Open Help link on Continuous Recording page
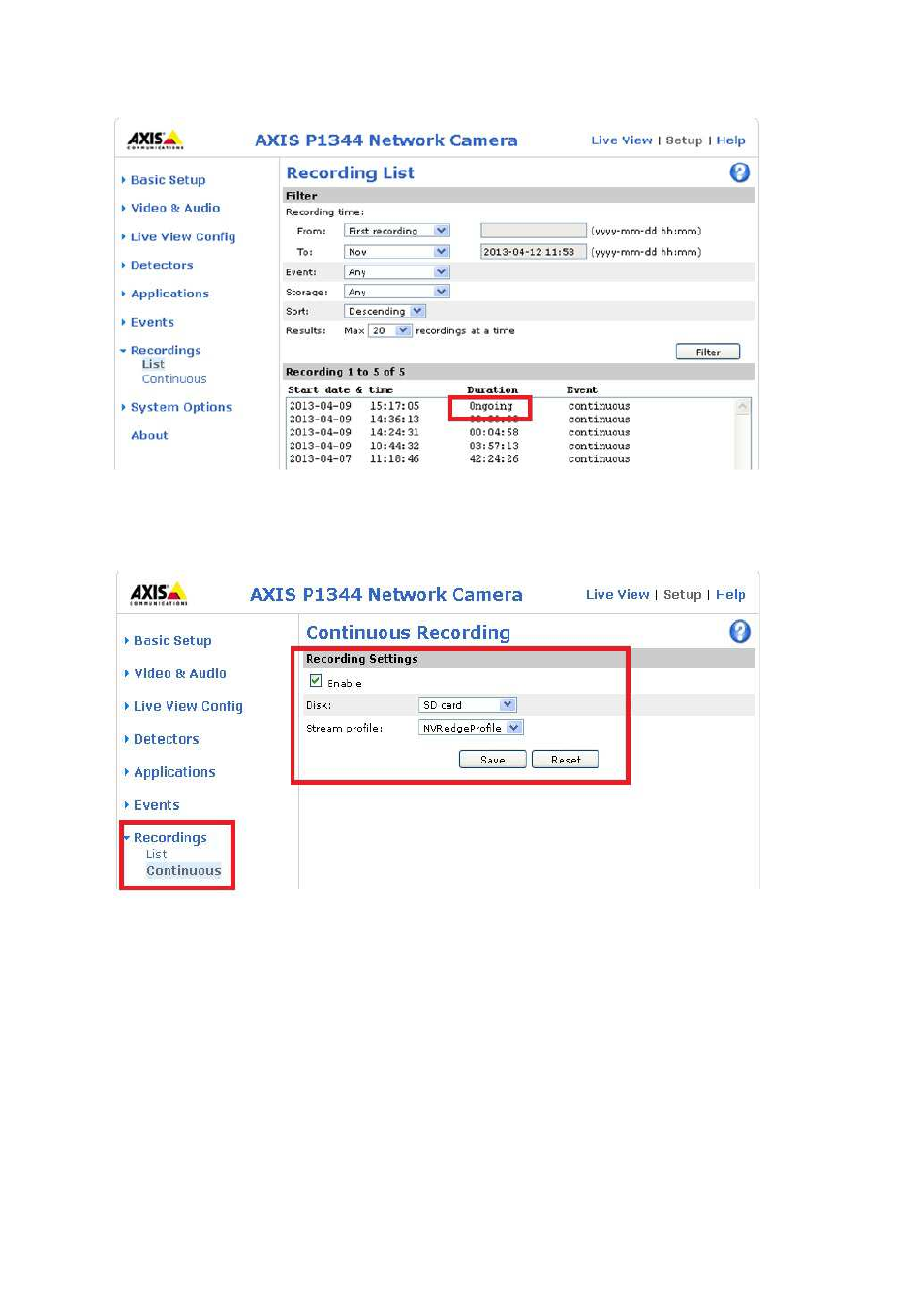Screen dimensions: 924x1308 tap(730, 595)
